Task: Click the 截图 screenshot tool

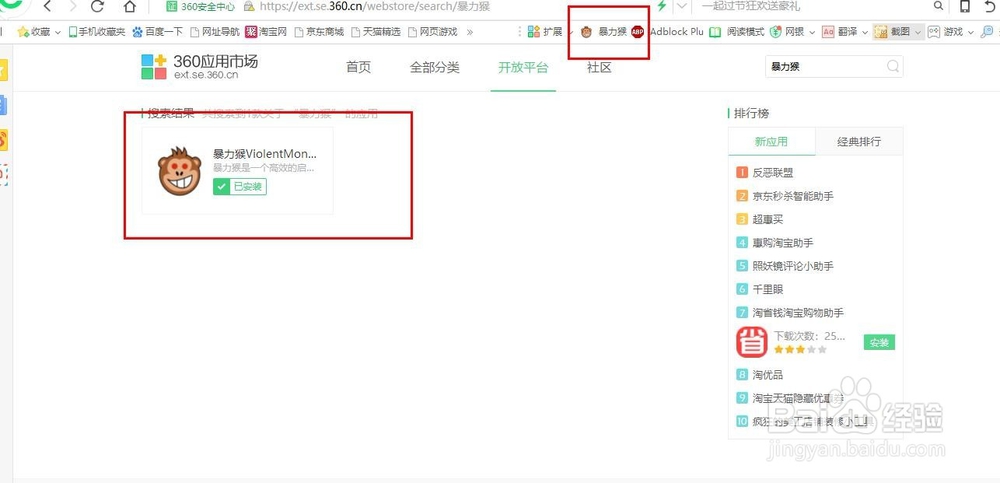Action: coord(892,32)
